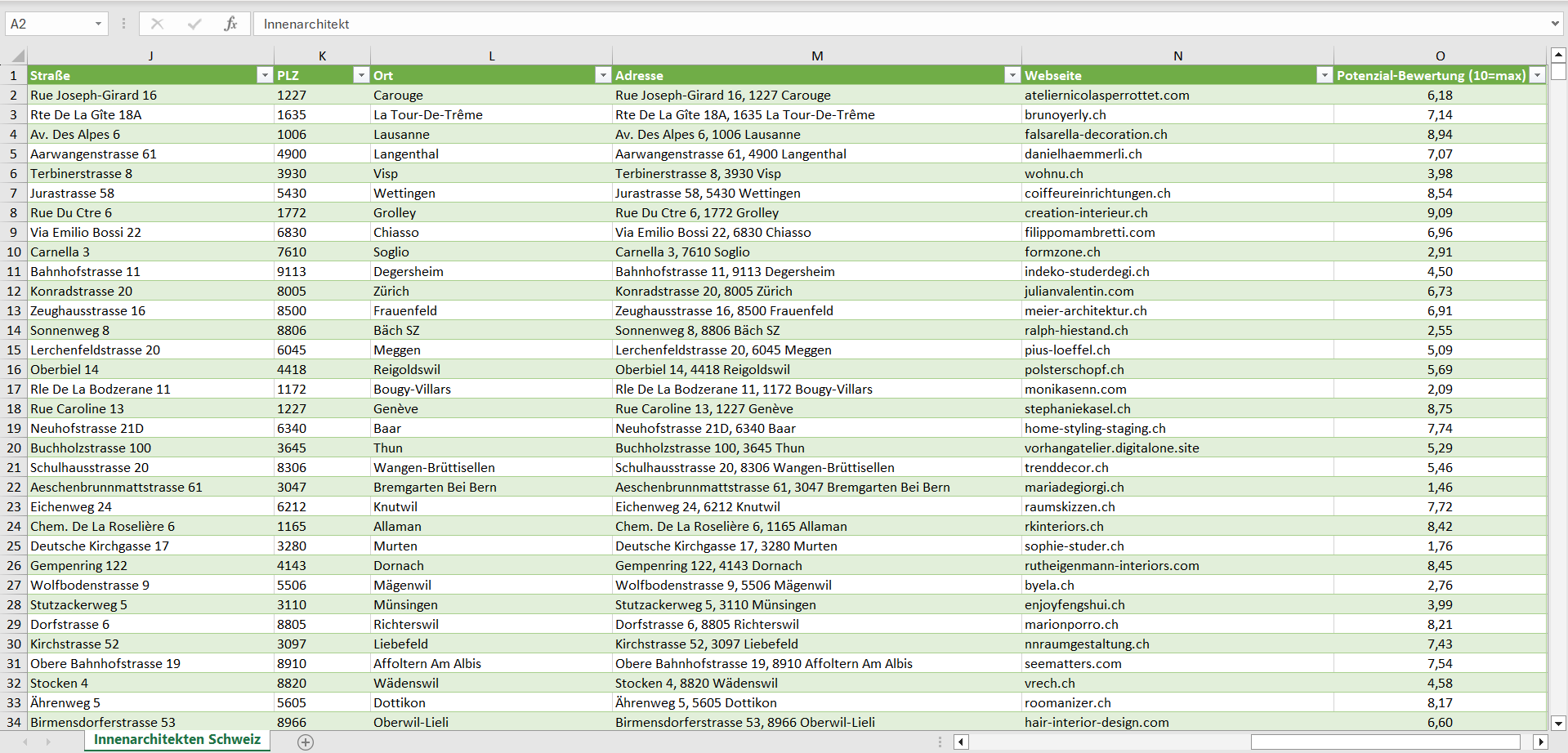
Task: Click the horizontal scroll right arrow
Action: 1541,742
